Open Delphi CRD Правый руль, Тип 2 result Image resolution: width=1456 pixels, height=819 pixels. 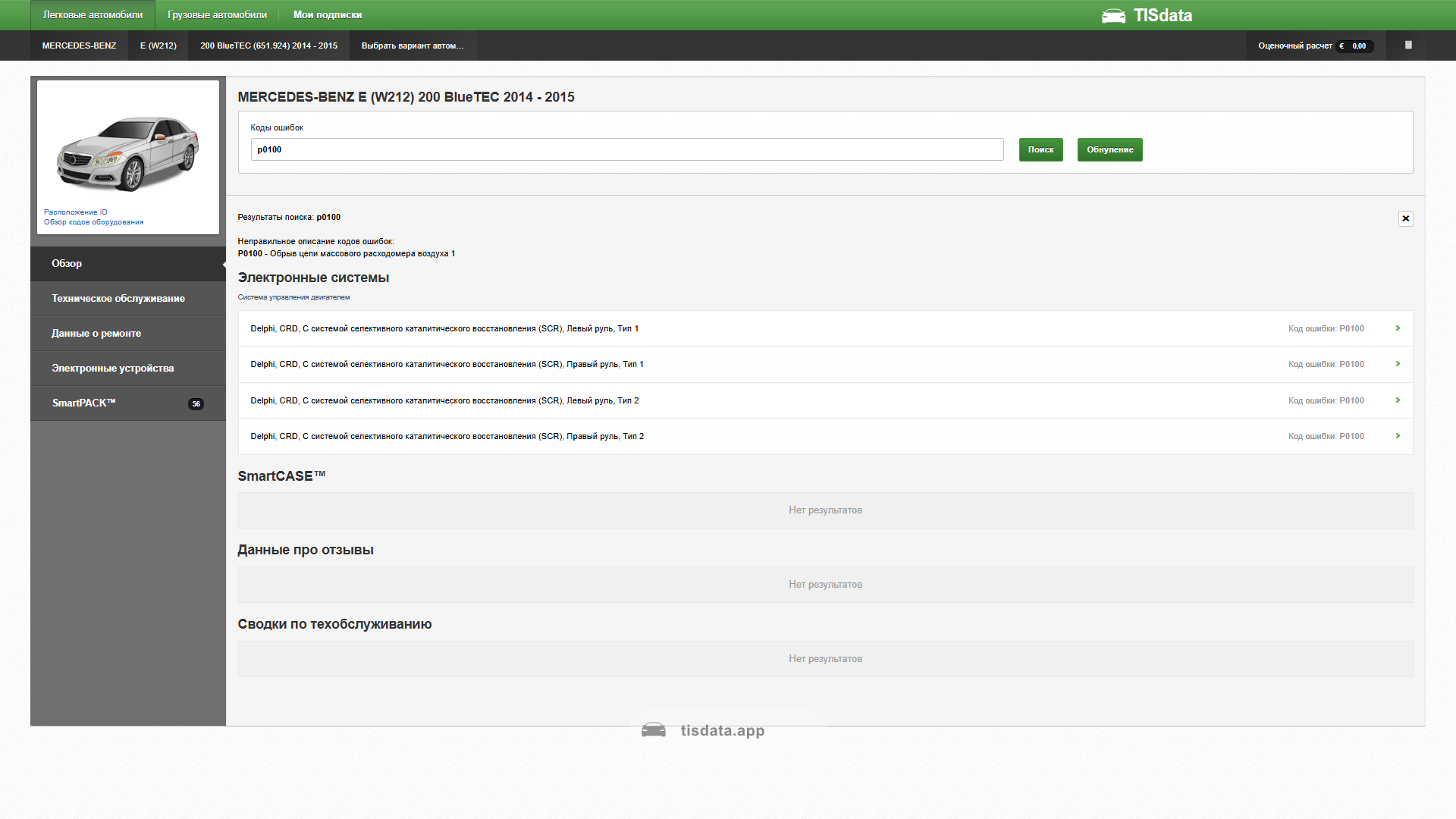point(825,436)
